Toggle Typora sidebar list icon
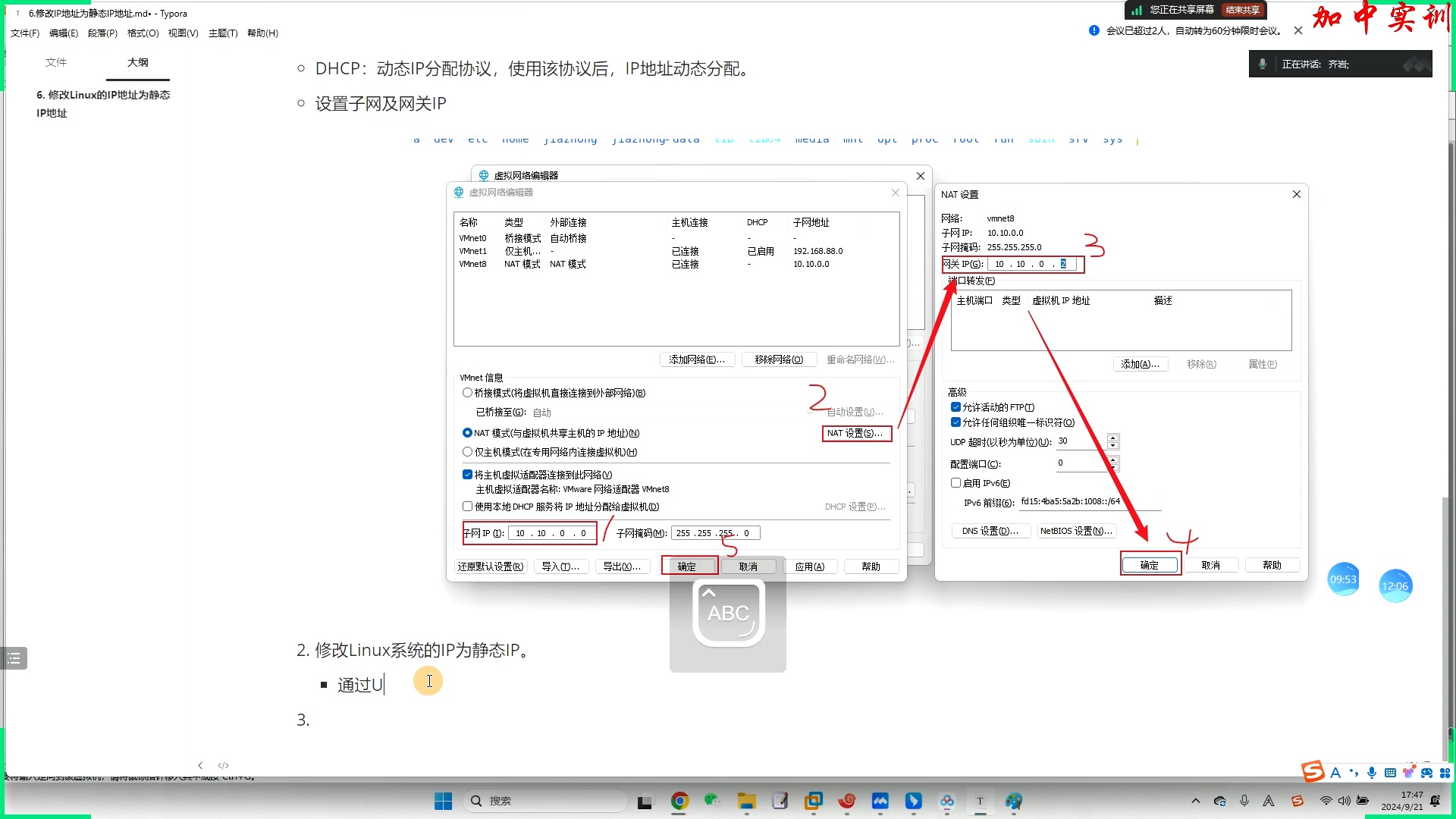The width and height of the screenshot is (1456, 819). click(14, 658)
